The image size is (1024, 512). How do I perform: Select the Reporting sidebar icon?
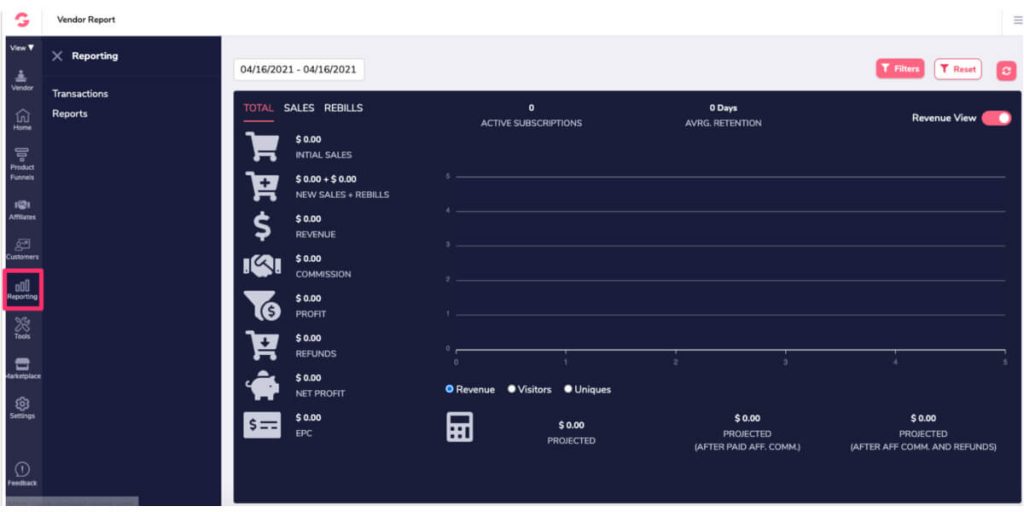click(22, 289)
